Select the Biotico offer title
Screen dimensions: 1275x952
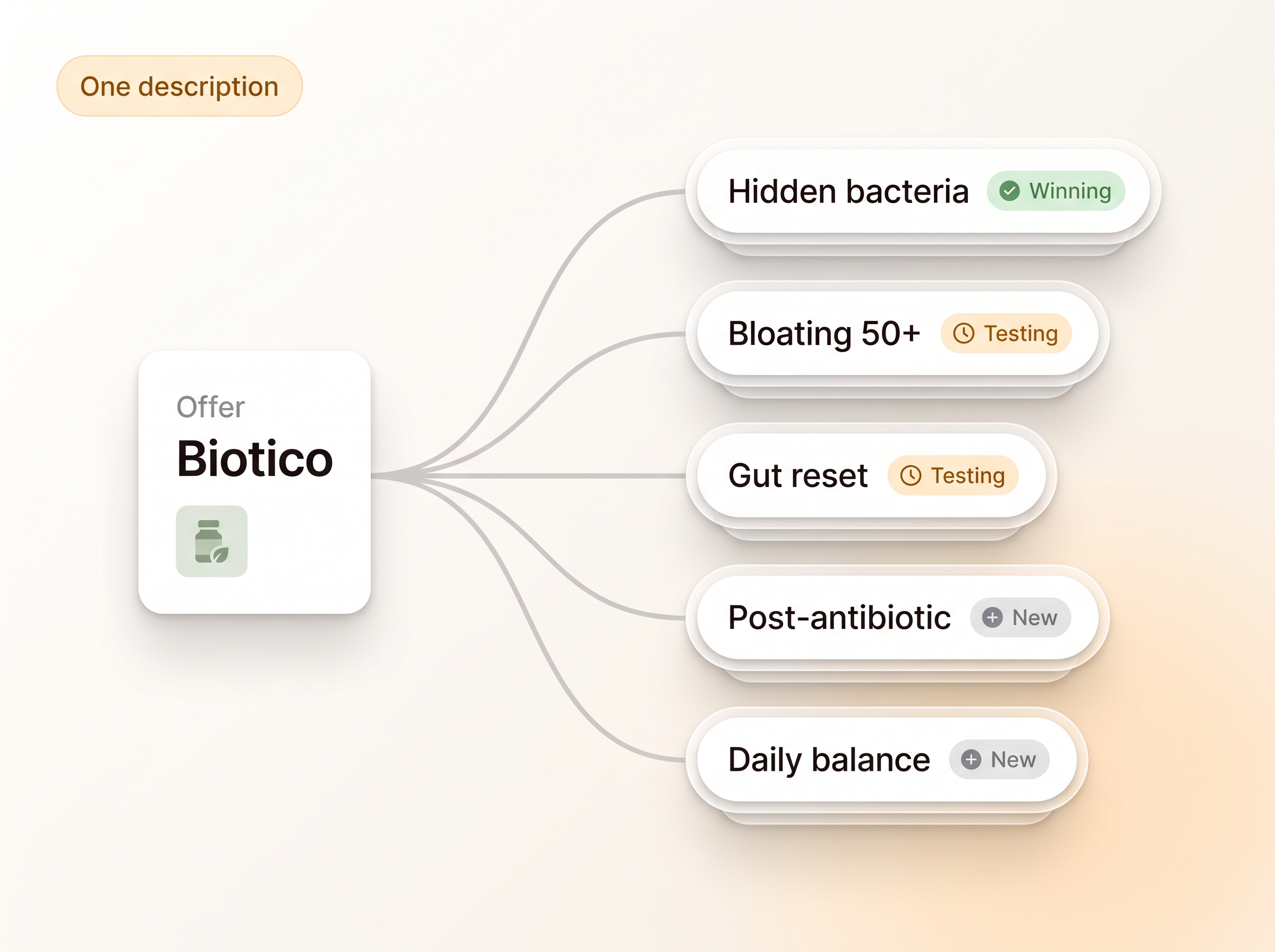(x=254, y=458)
